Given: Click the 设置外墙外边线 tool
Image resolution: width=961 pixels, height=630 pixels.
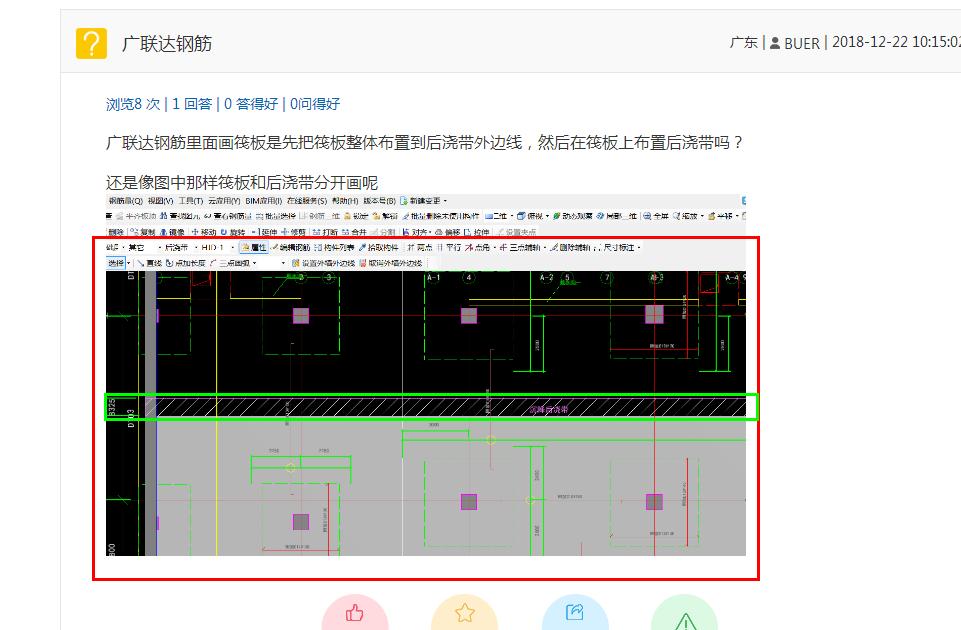Looking at the screenshot, I should (324, 263).
